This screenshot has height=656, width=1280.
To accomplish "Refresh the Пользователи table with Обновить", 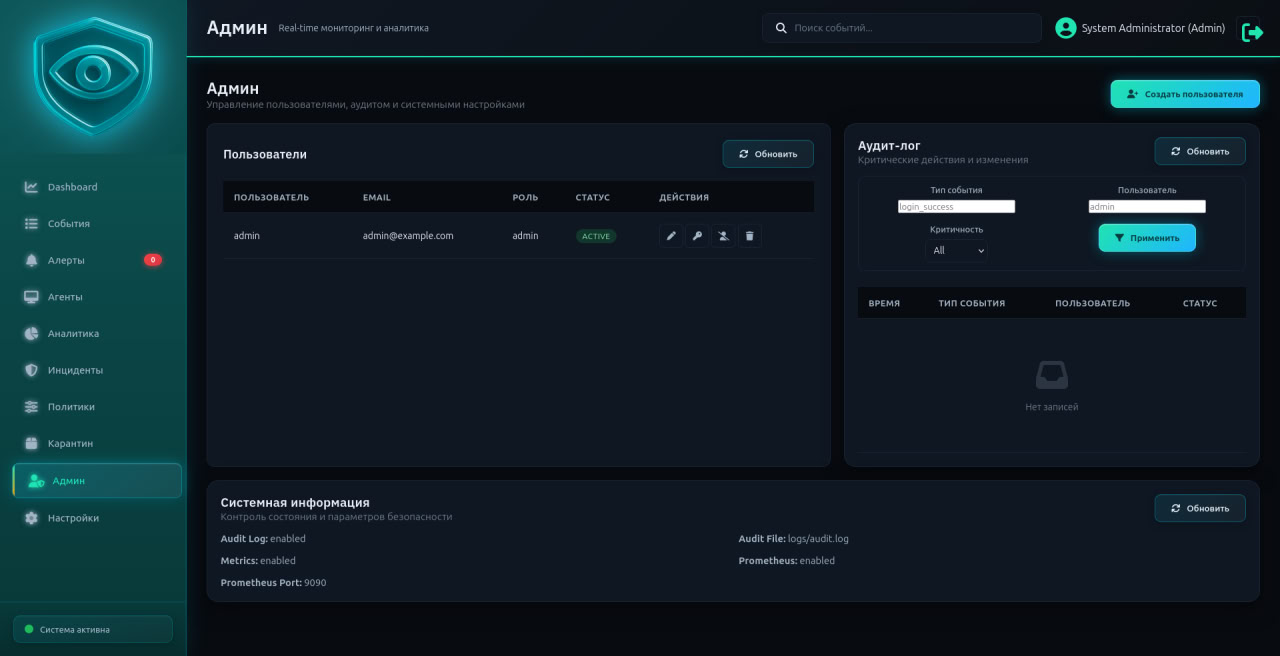I will pyautogui.click(x=768, y=154).
